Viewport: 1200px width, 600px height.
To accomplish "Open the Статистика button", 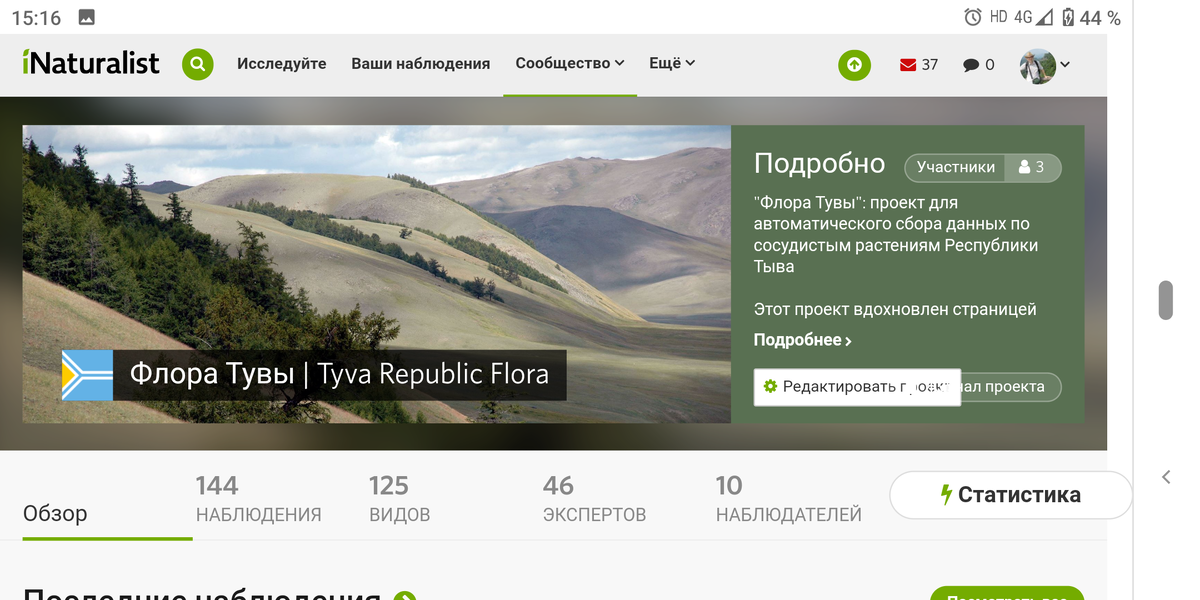I will click(1010, 495).
